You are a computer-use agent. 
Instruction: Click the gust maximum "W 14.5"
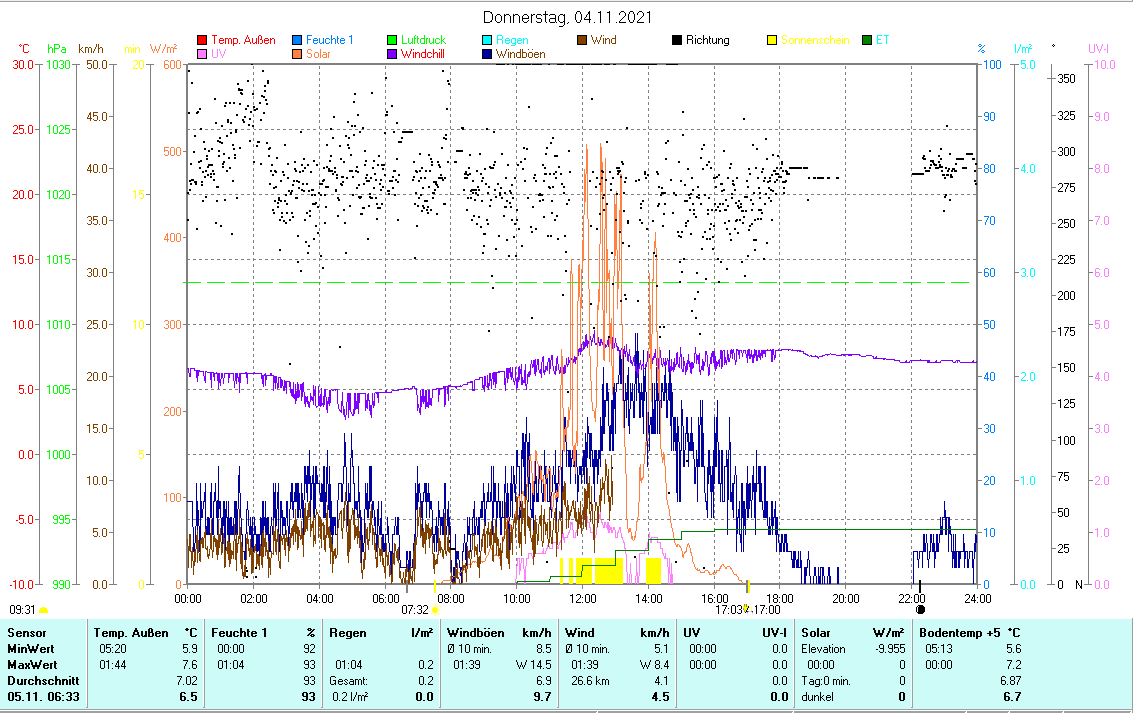click(533, 665)
